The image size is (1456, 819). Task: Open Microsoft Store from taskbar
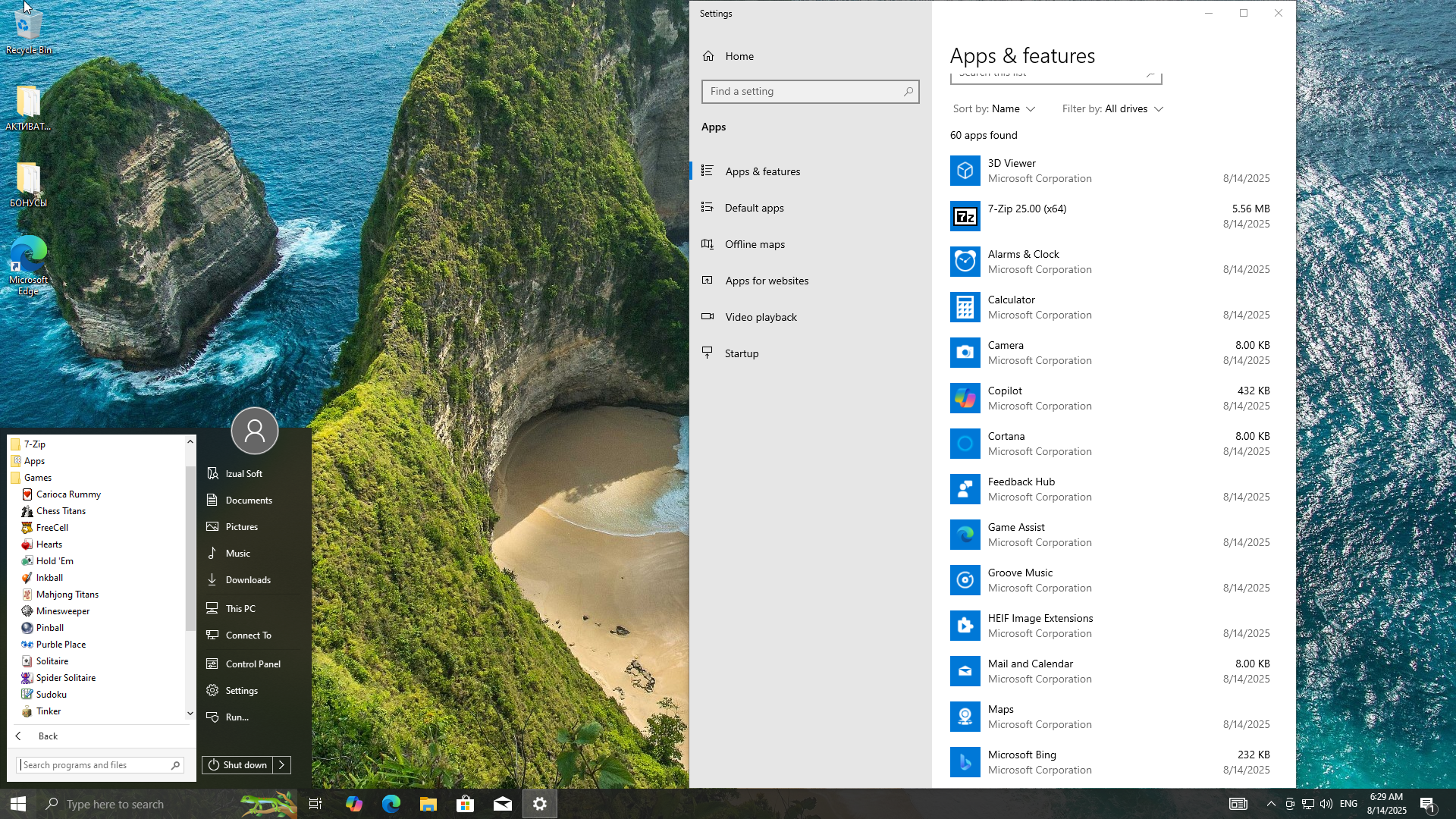tap(466, 804)
